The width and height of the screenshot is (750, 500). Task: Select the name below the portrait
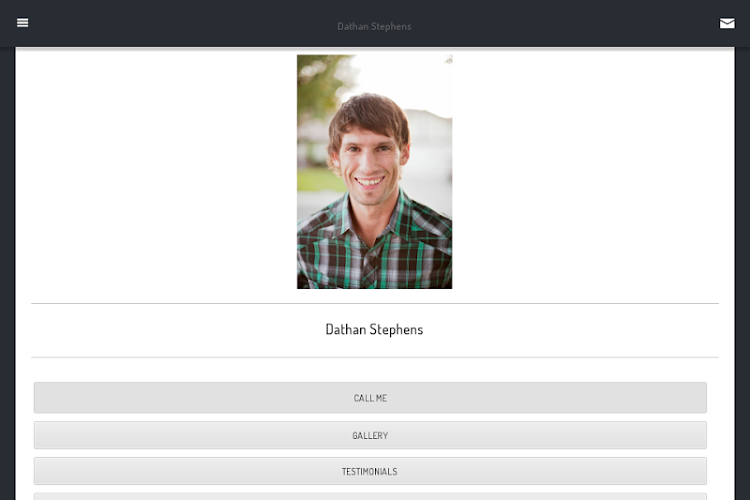coord(374,329)
